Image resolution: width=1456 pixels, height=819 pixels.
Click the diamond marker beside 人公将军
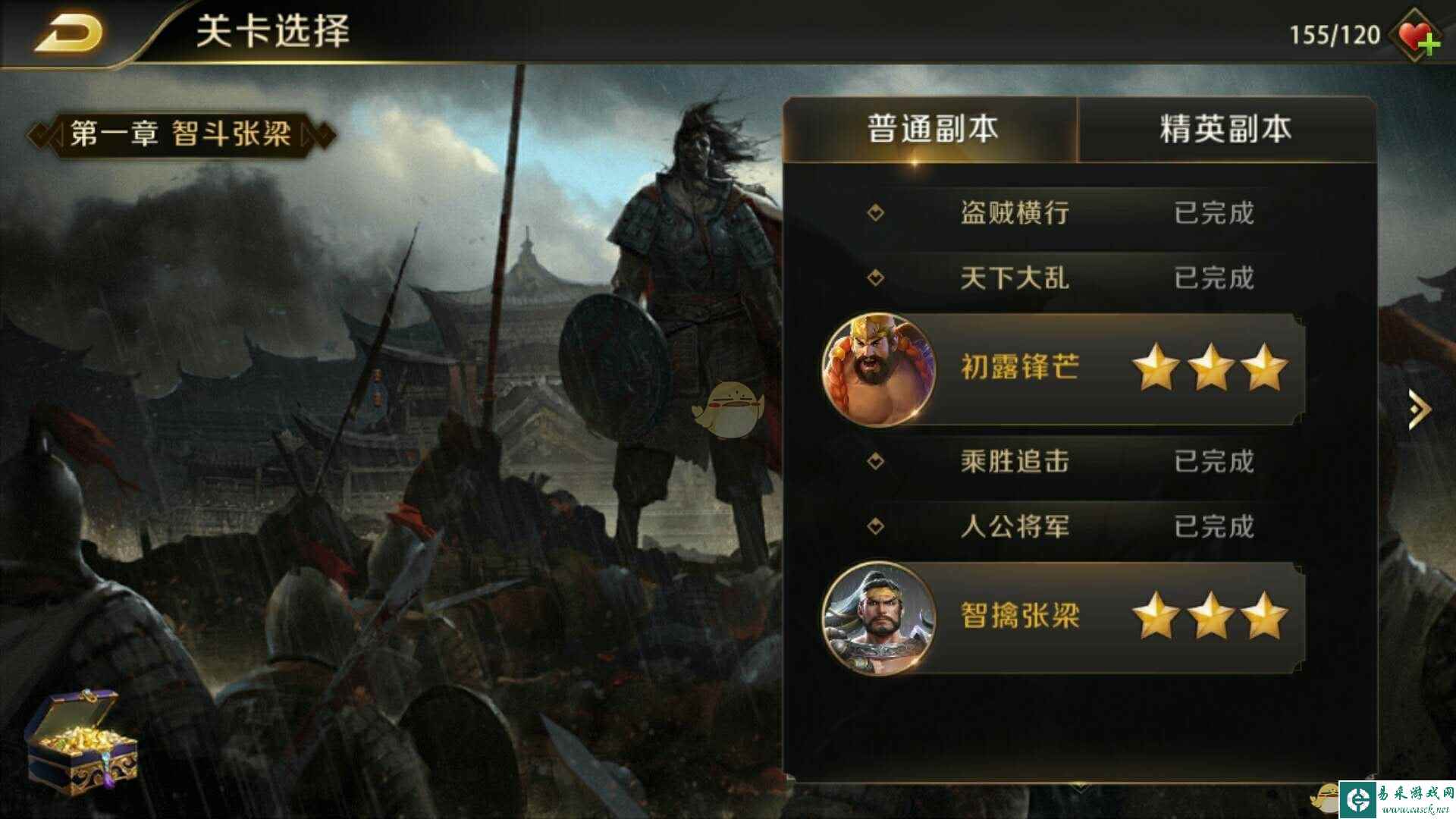(x=876, y=526)
